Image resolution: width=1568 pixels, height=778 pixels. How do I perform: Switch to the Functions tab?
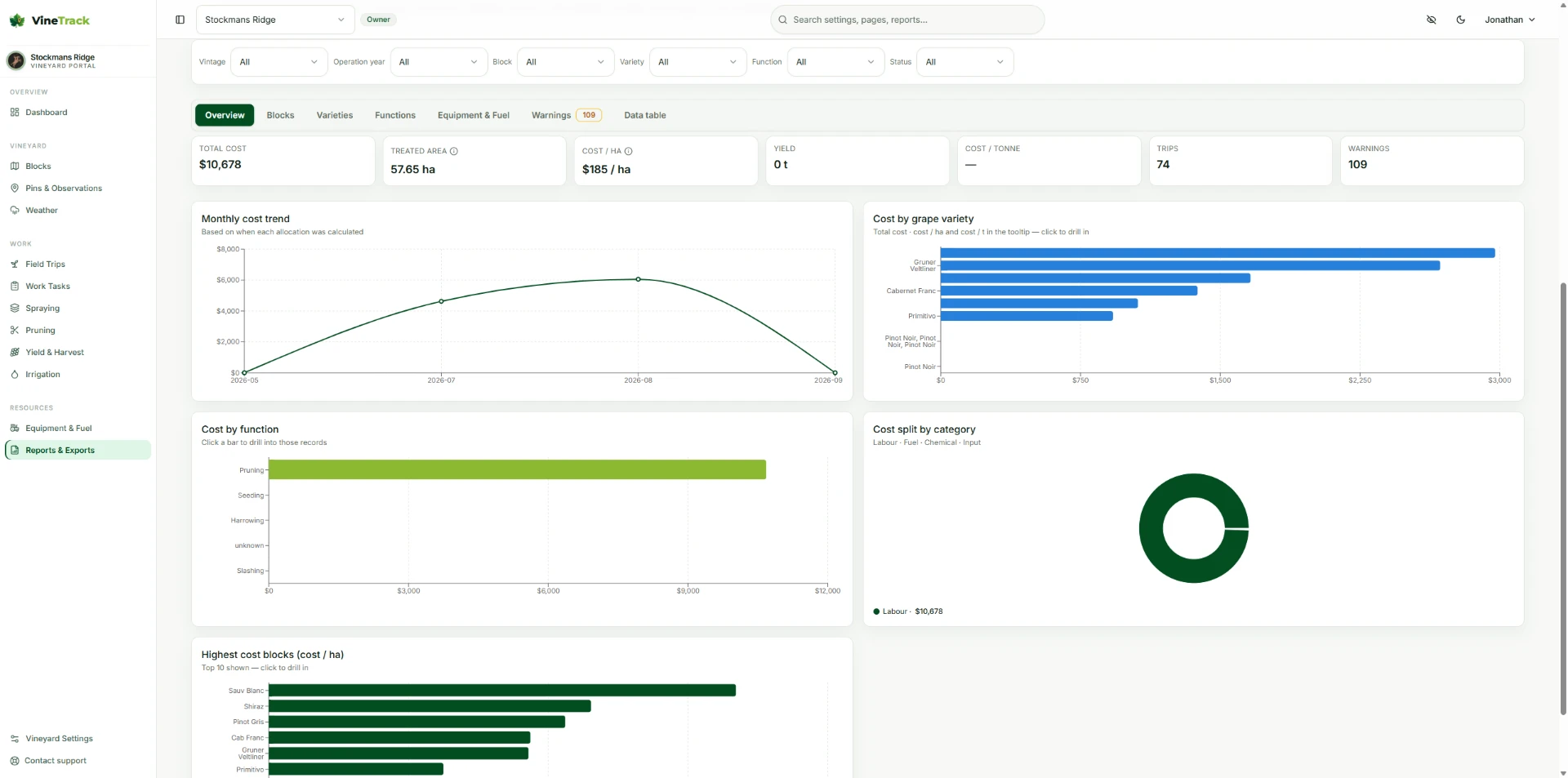pyautogui.click(x=395, y=115)
